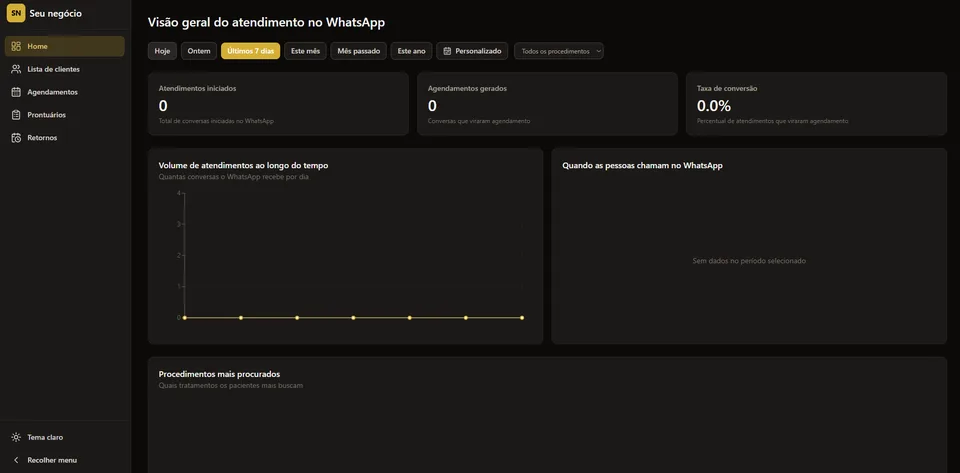This screenshot has width=960, height=473.
Task: Open Home in the sidebar
Action: coord(64,47)
